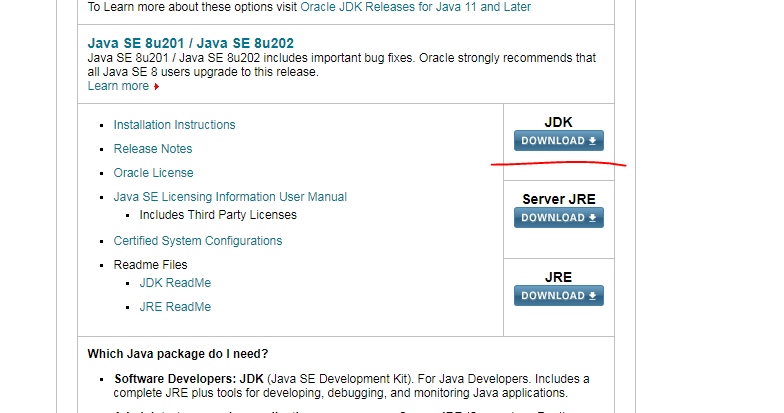Click the Server JRE Download button
784x413 pixels.
558,218
